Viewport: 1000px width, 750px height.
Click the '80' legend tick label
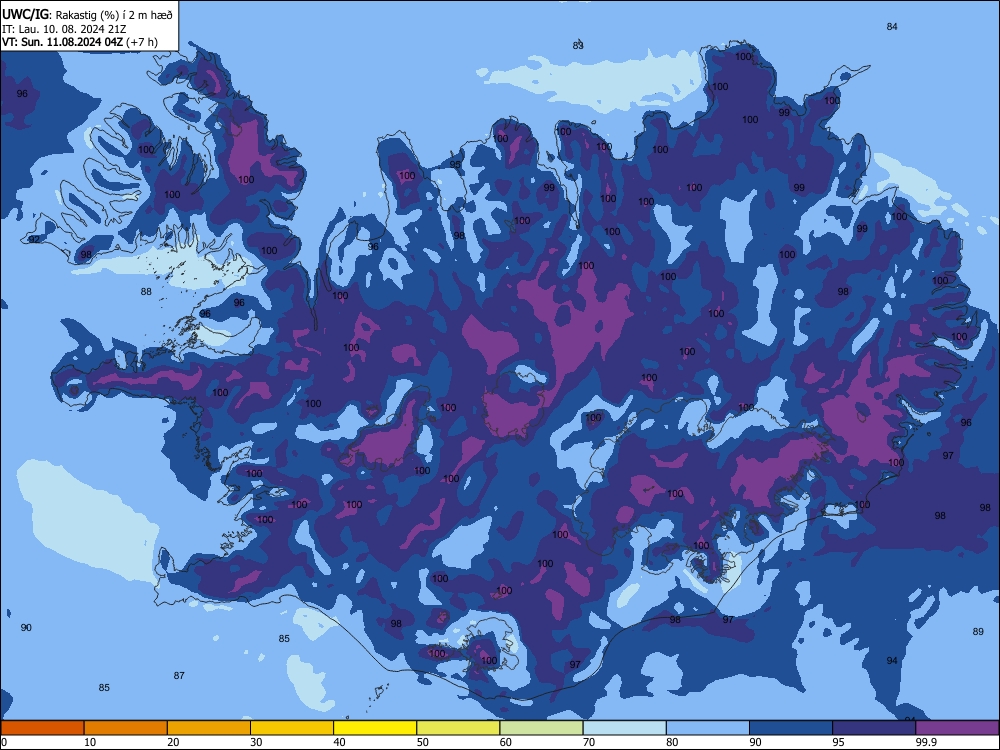coord(672,742)
